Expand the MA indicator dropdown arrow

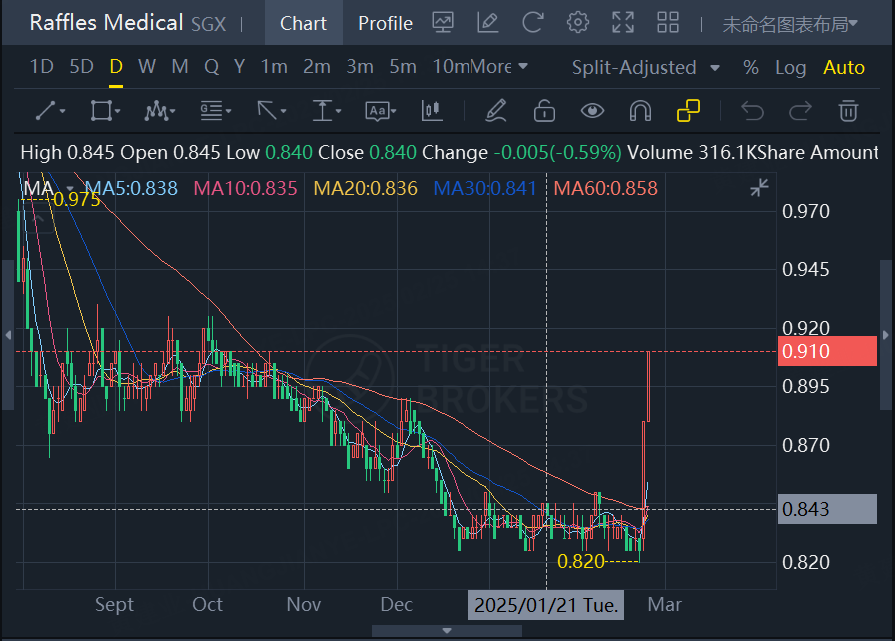[x=70, y=188]
